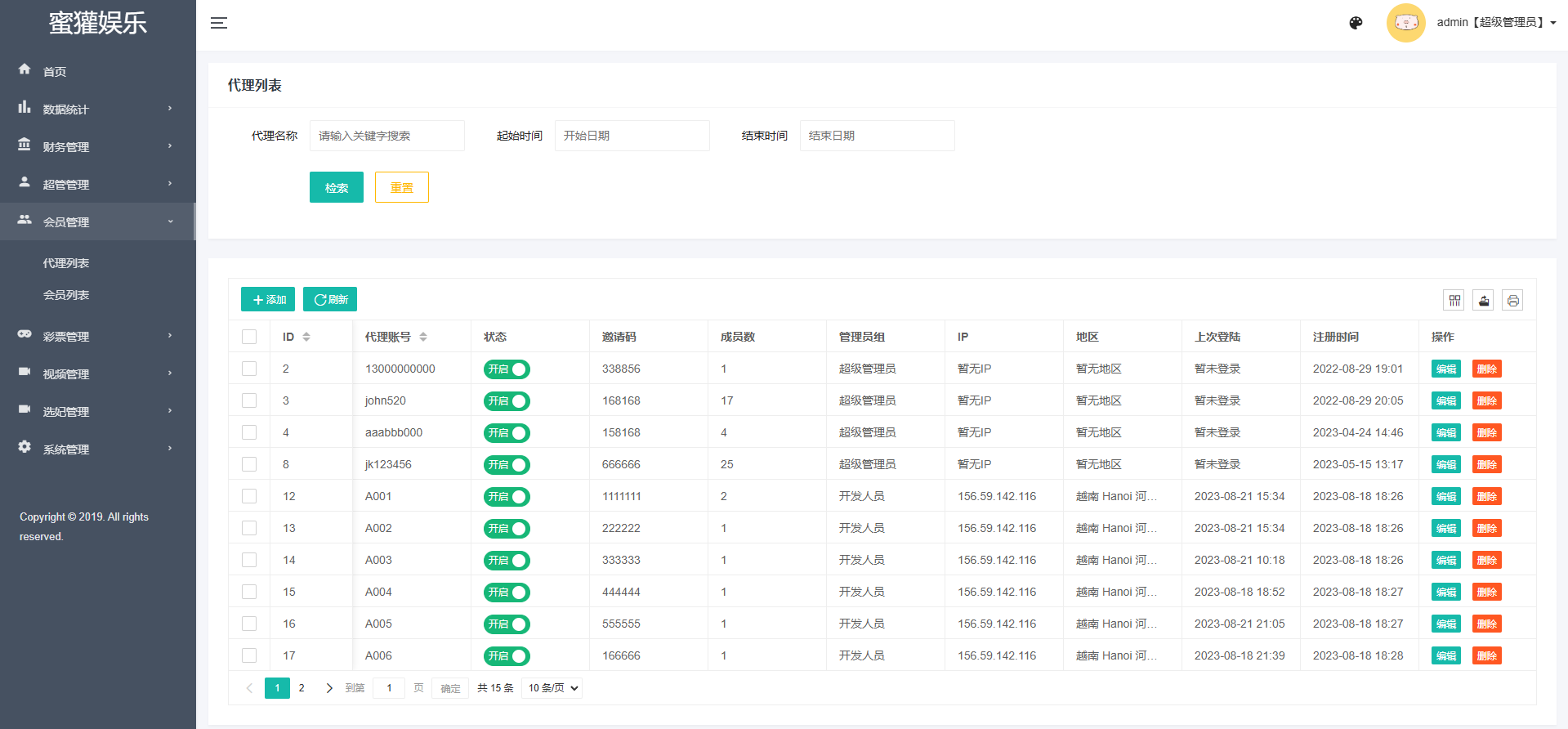Go to page 2 in pagination
Viewport: 1568px width, 729px height.
[x=302, y=688]
